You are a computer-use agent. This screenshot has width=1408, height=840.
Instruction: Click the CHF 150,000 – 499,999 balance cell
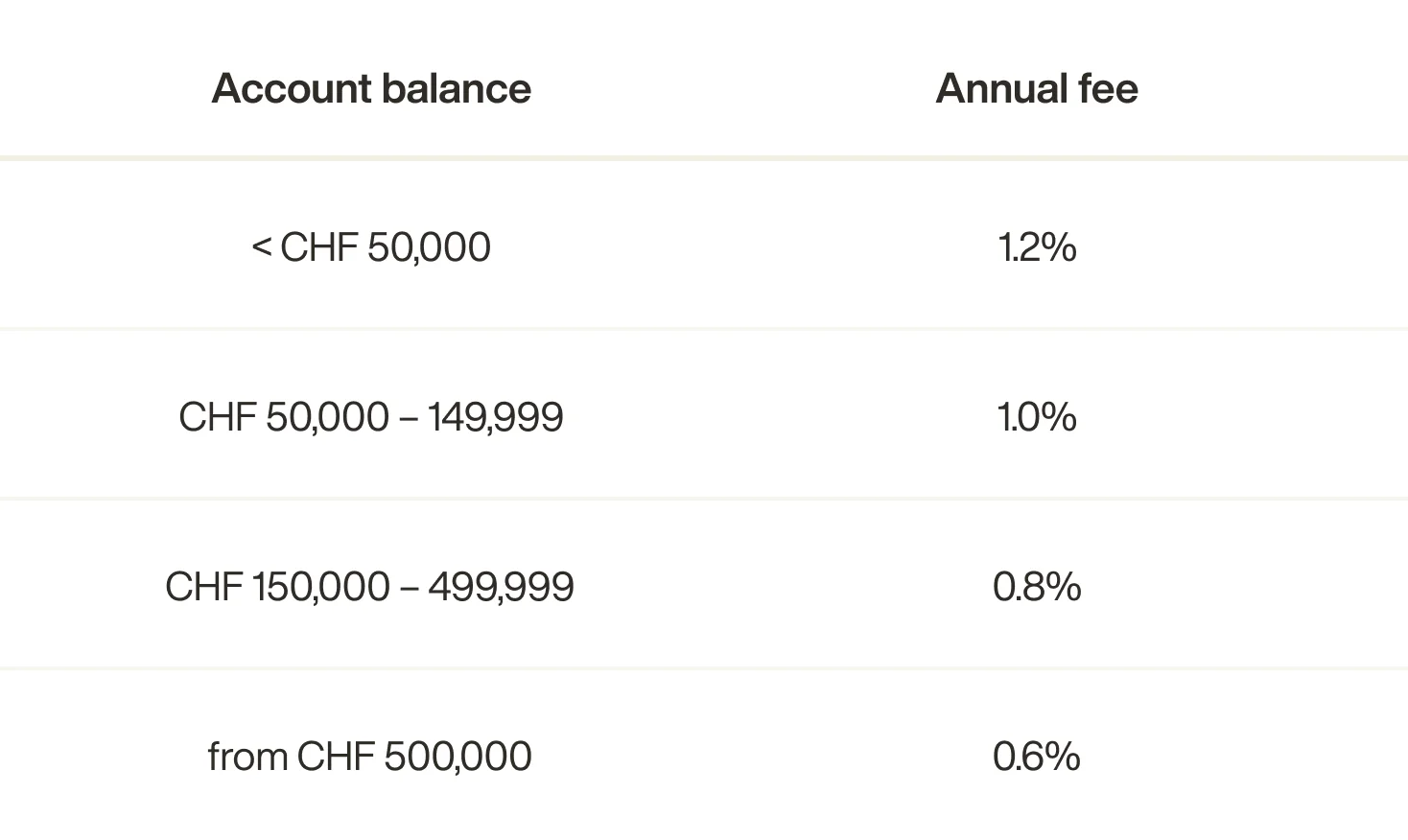tap(369, 587)
